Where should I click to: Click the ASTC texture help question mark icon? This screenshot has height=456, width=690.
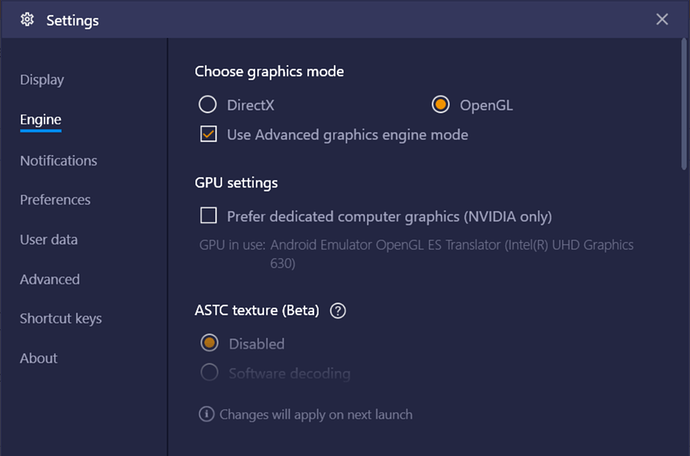pyautogui.click(x=338, y=310)
